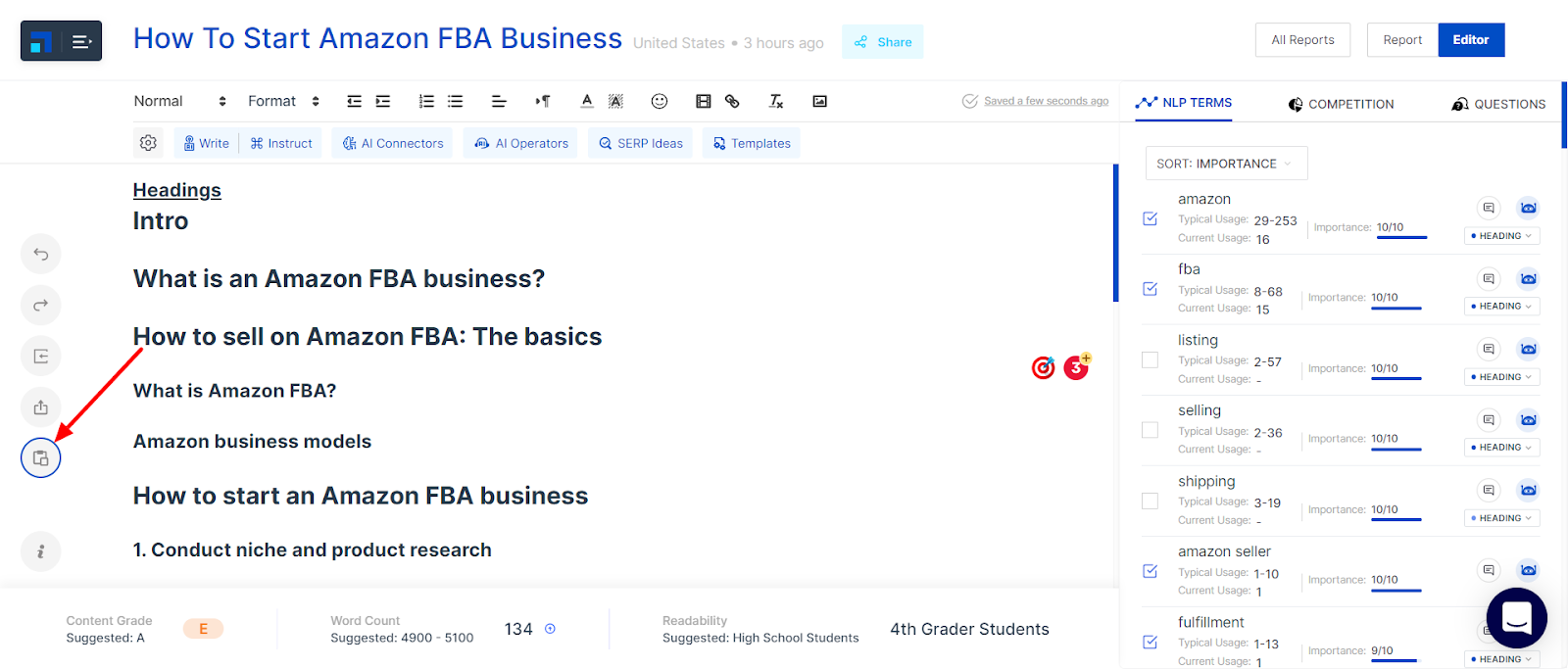This screenshot has width=1568, height=669.
Task: Expand HEADING dropdown for amazon term
Action: pyautogui.click(x=1501, y=236)
